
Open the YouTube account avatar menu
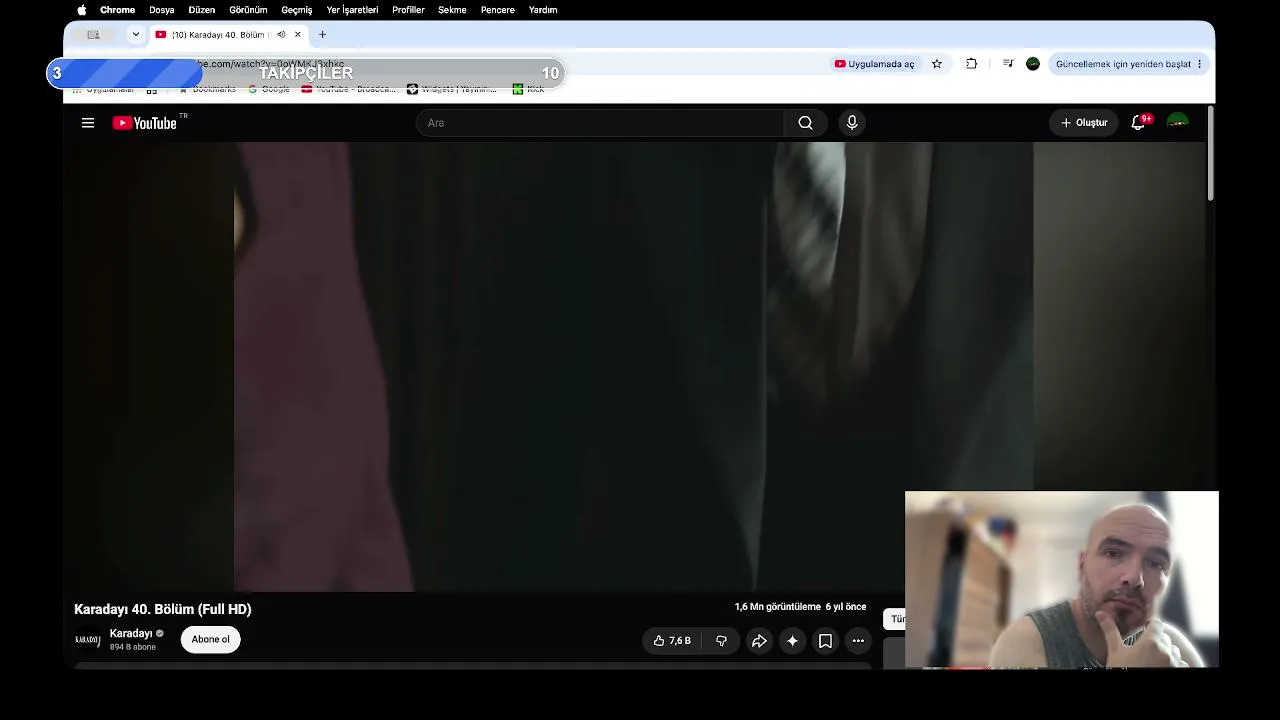coord(1178,123)
